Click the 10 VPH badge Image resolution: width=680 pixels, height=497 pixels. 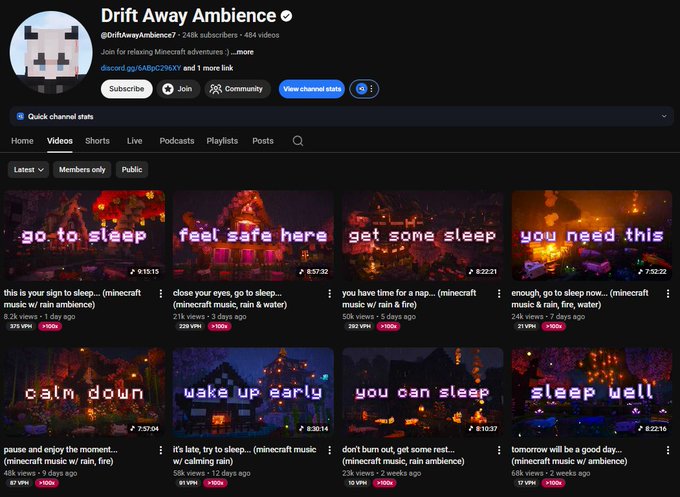coord(357,483)
